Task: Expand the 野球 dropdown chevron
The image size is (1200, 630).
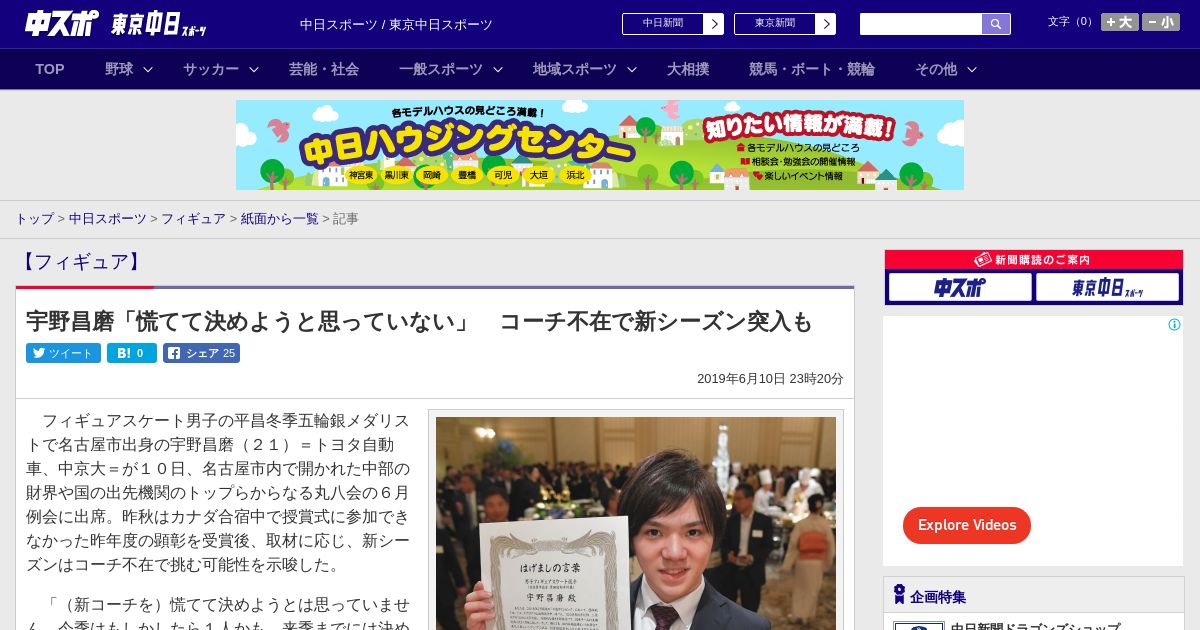Action: [148, 70]
